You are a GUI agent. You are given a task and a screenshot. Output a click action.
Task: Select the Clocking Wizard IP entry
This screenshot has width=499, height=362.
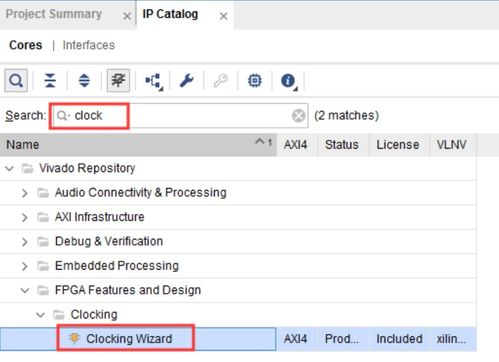coord(129,339)
